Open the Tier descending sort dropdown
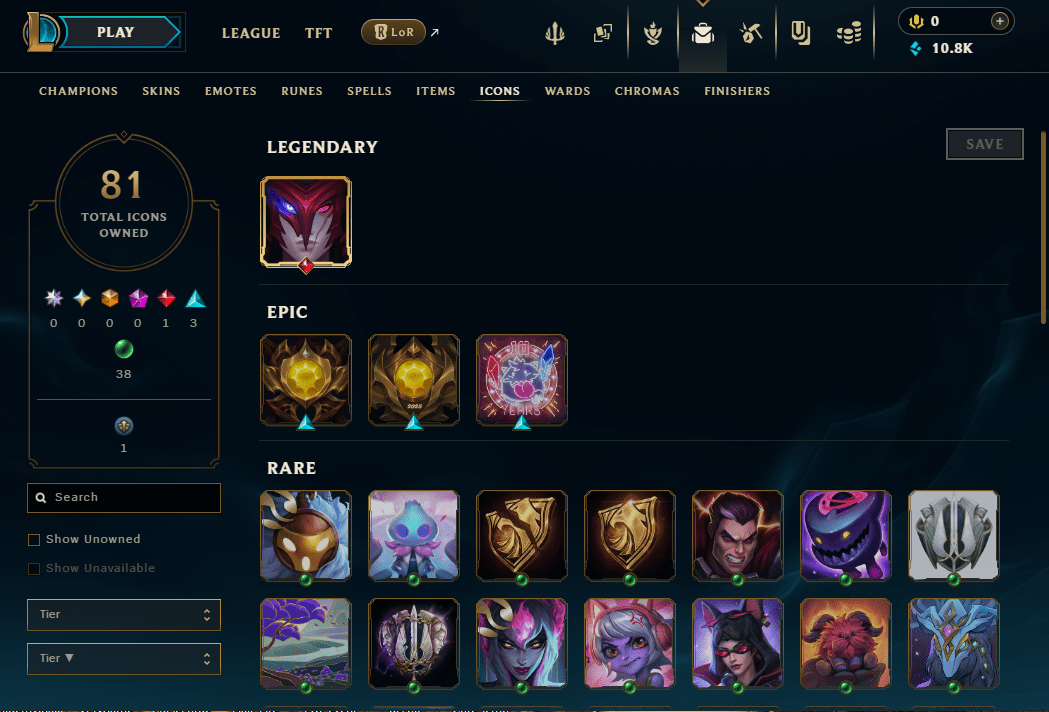1049x712 pixels. (124, 659)
